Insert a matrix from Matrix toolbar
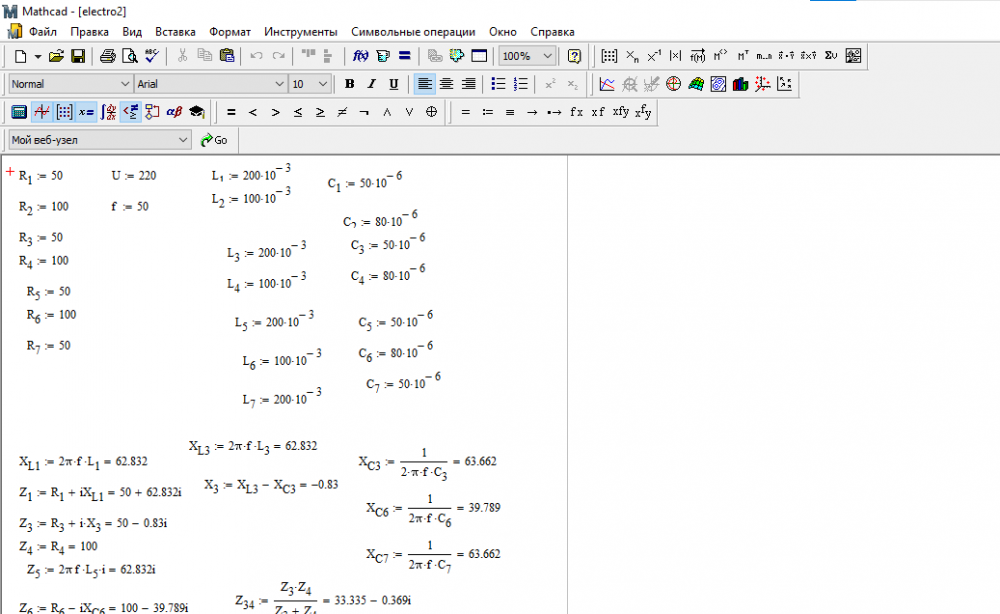This screenshot has height=614, width=1000. coord(609,56)
